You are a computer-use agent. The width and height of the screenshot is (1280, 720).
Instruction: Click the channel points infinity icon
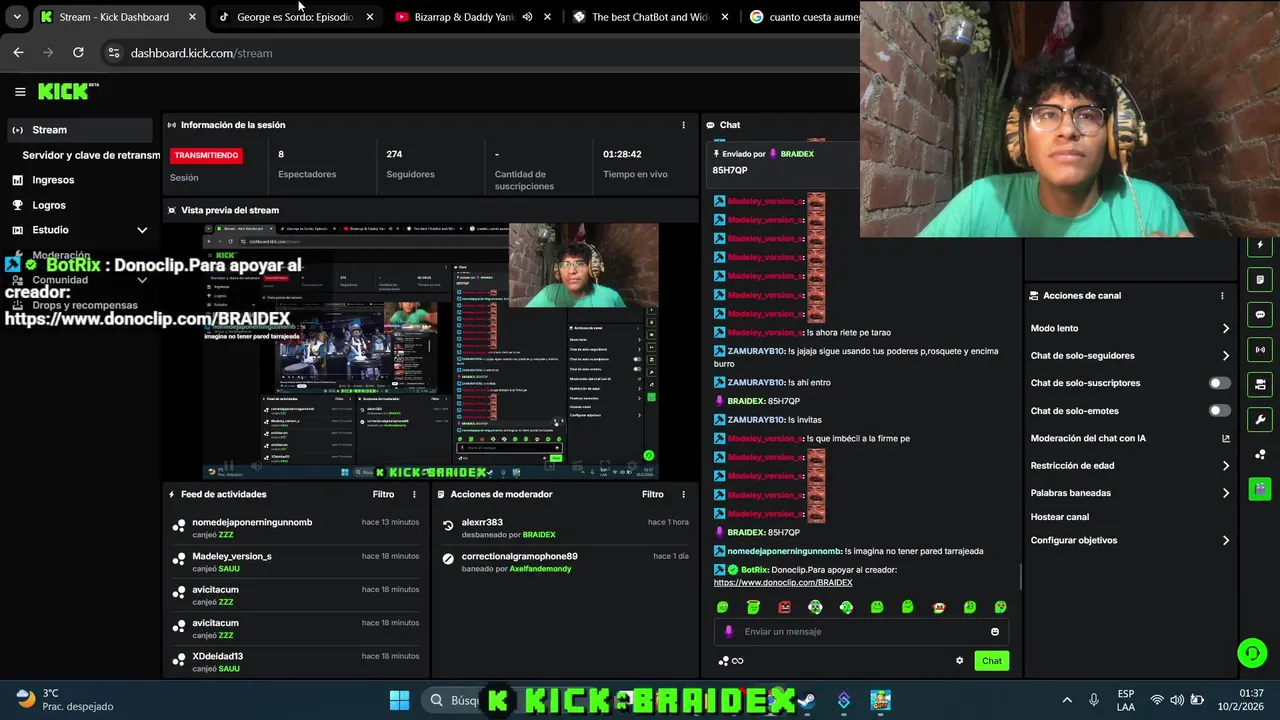tap(731, 661)
